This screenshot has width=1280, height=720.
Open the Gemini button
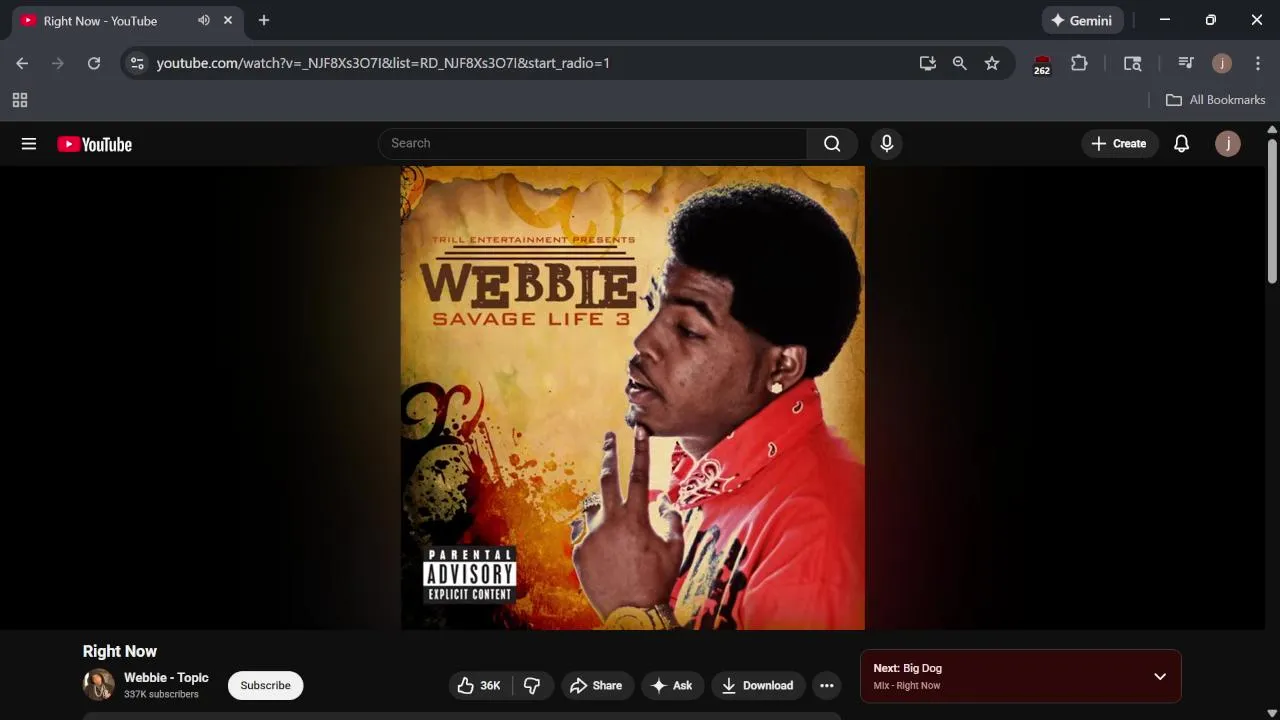(1082, 20)
